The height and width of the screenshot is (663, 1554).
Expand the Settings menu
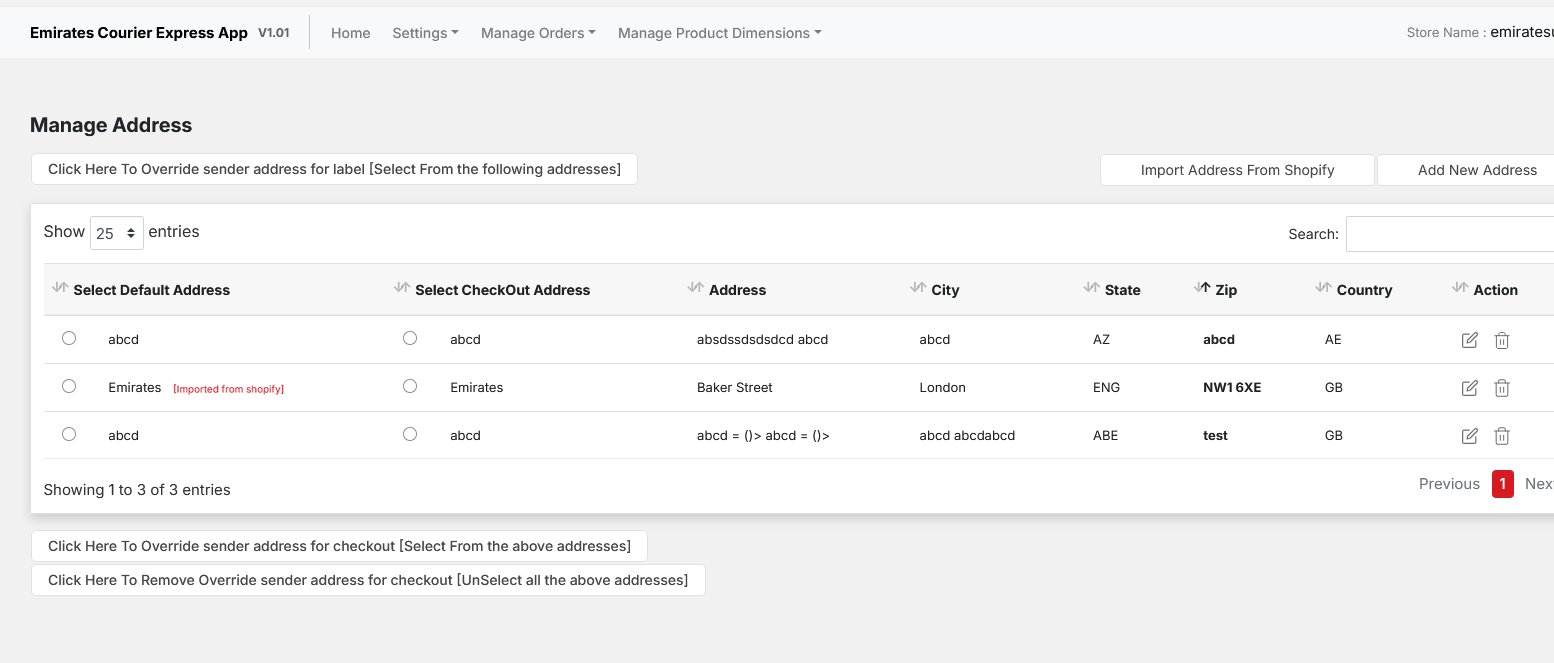[425, 33]
